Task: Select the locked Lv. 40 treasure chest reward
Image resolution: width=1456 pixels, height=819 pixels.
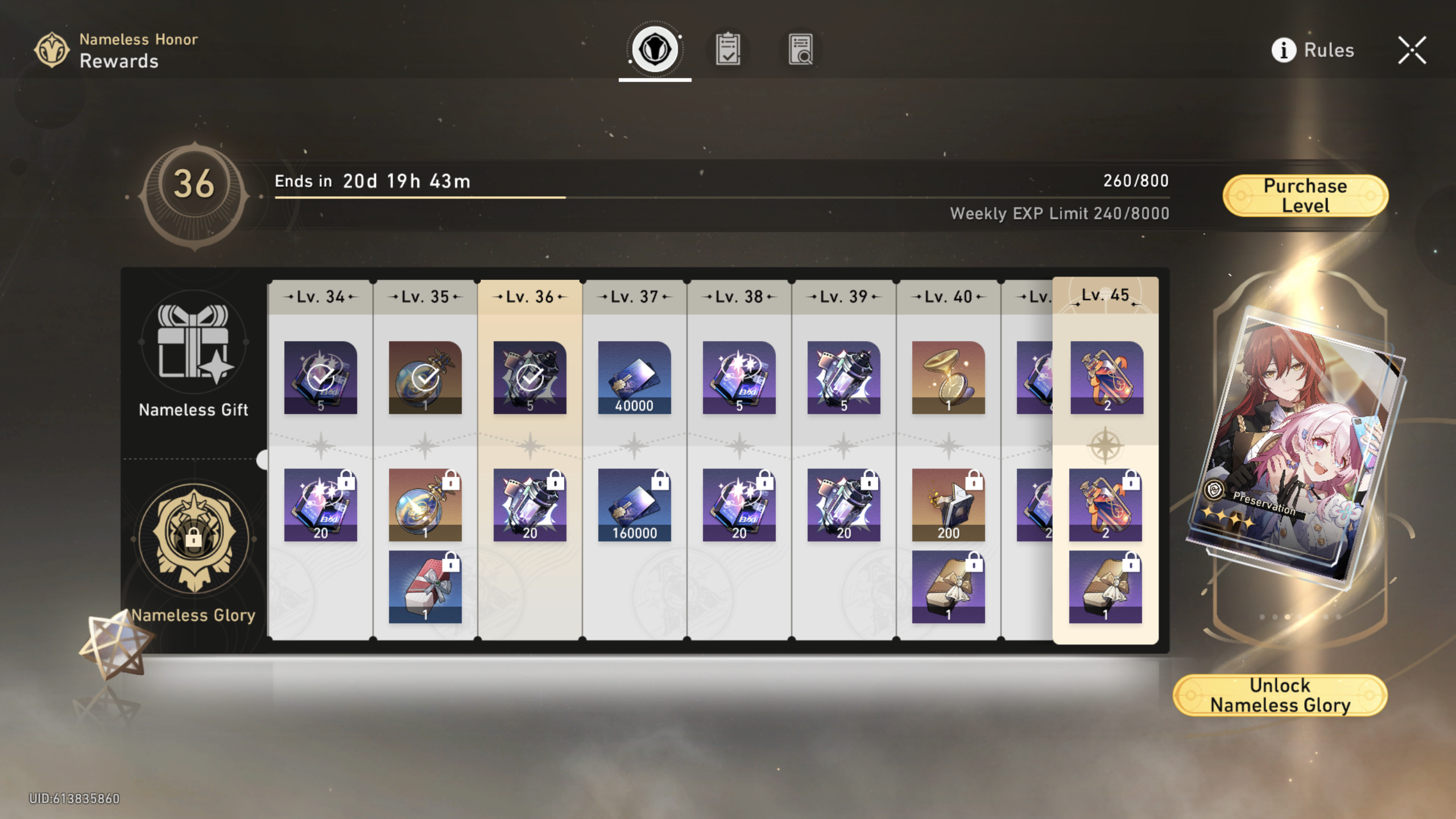Action: click(948, 587)
